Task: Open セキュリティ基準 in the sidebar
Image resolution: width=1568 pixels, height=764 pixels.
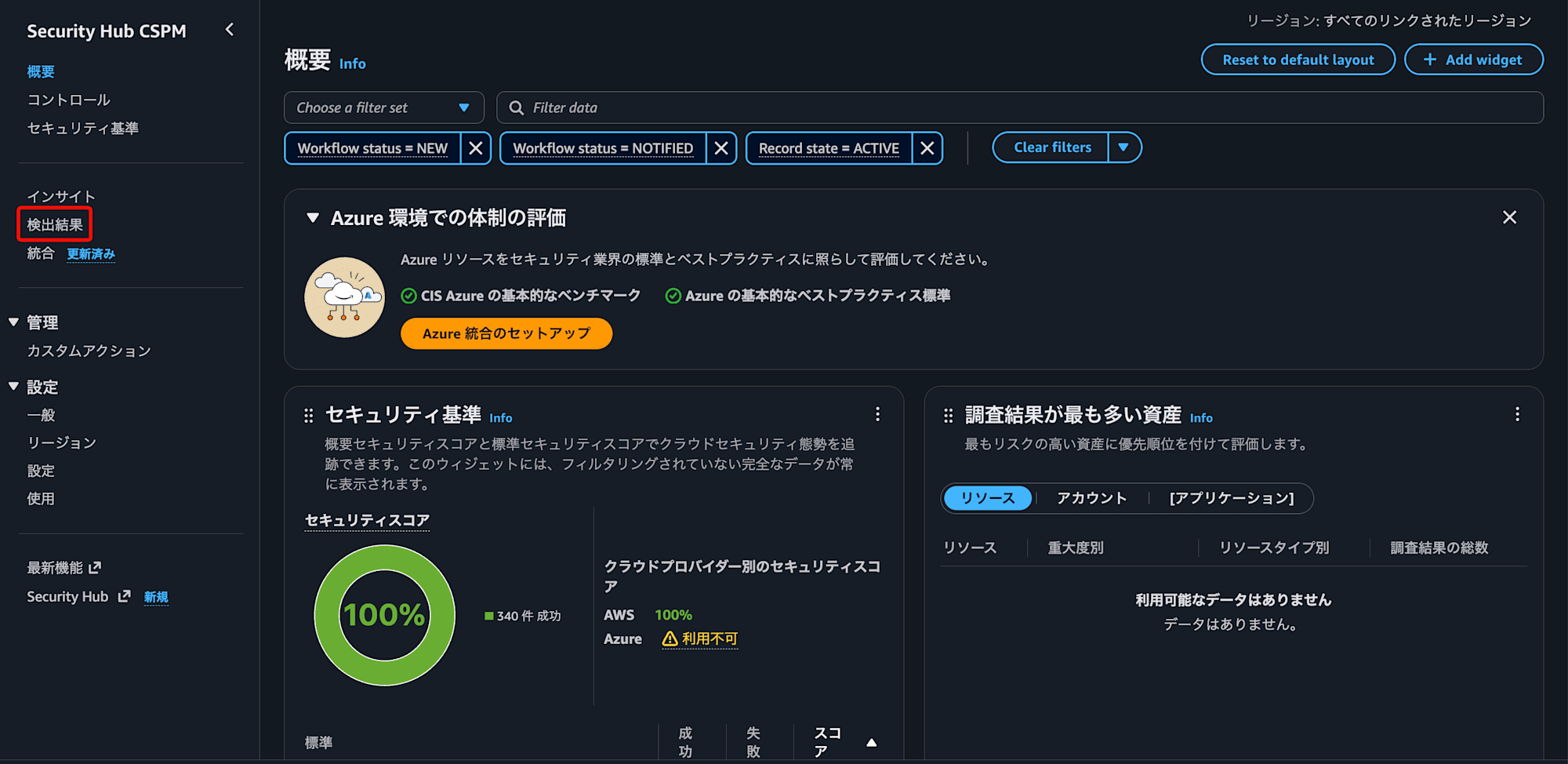Action: coord(82,128)
